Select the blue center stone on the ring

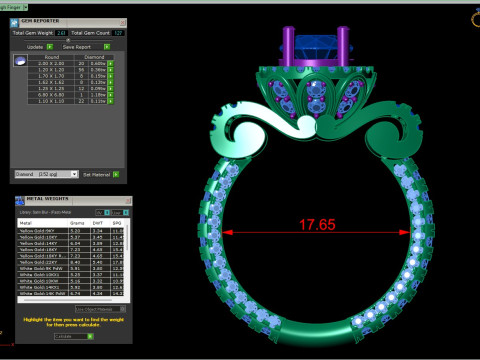[x=316, y=47]
